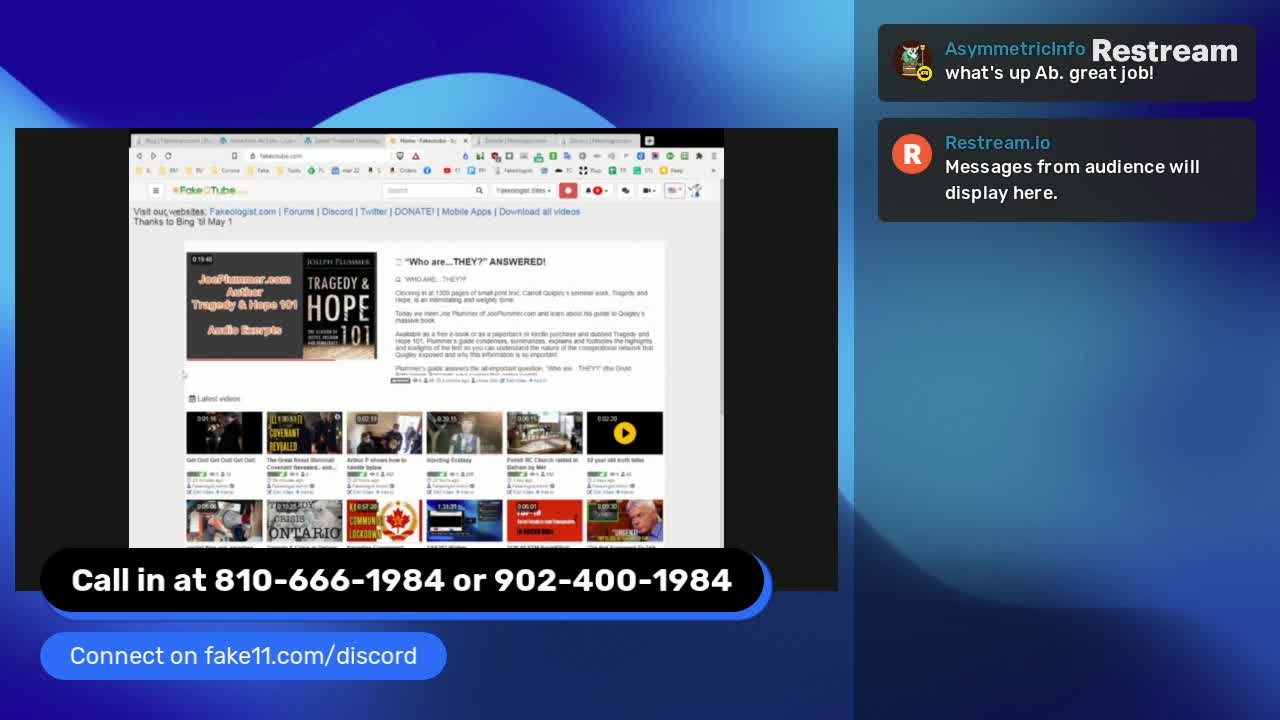
Task: Expand the language flag dropdown
Action: coord(674,190)
